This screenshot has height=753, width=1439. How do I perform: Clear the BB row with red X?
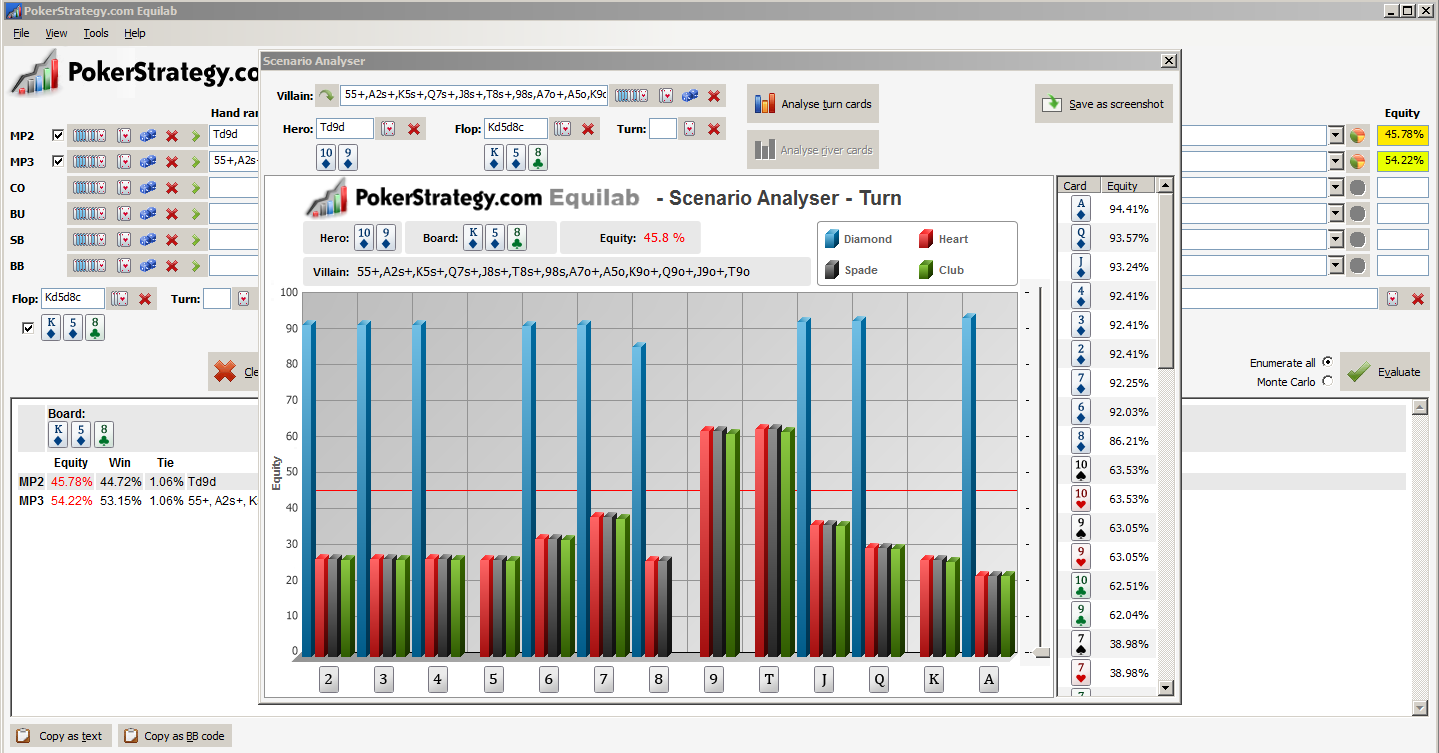[x=172, y=265]
